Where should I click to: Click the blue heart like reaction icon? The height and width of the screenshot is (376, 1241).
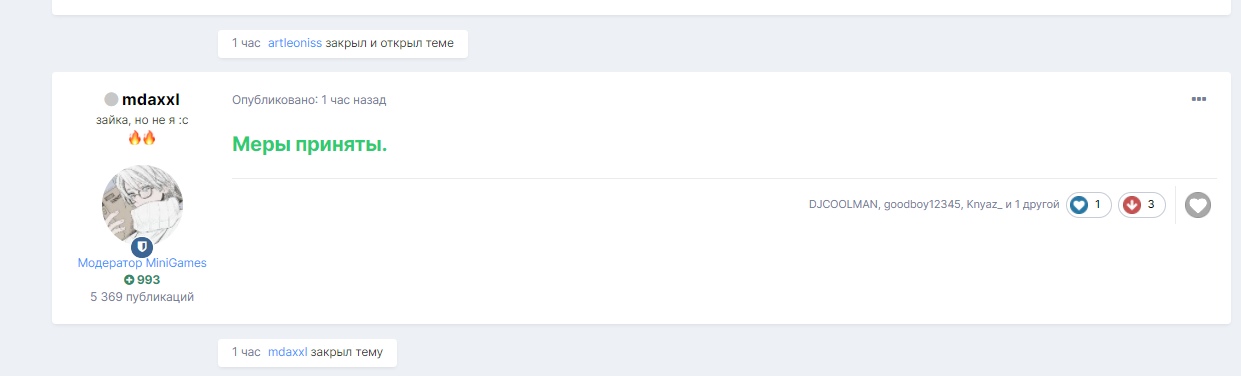point(1079,205)
